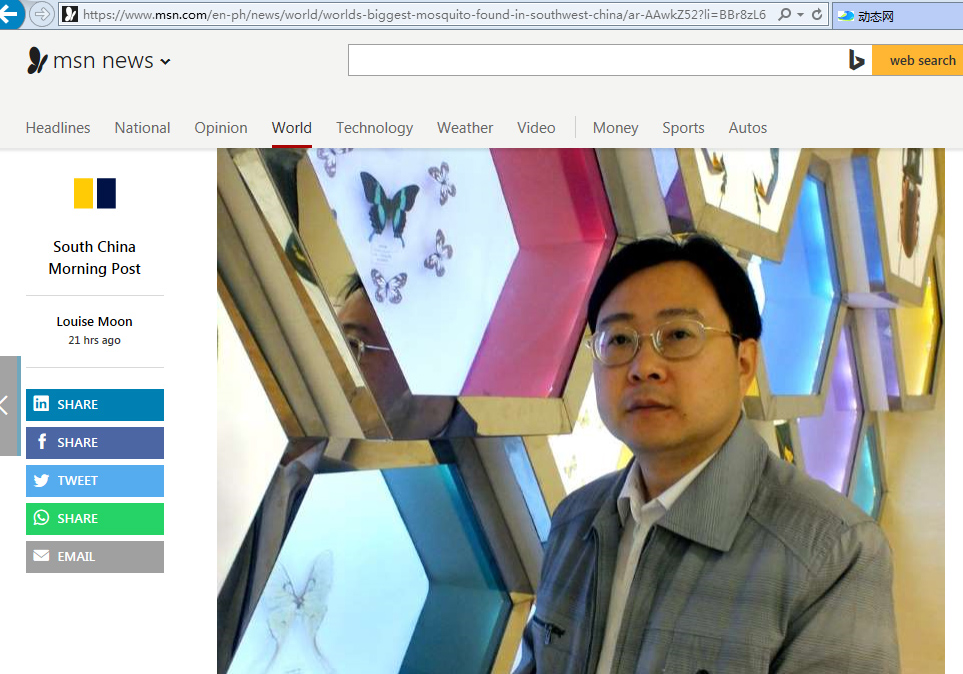Share the article on LinkedIn
This screenshot has width=963, height=674.
pyautogui.click(x=95, y=405)
